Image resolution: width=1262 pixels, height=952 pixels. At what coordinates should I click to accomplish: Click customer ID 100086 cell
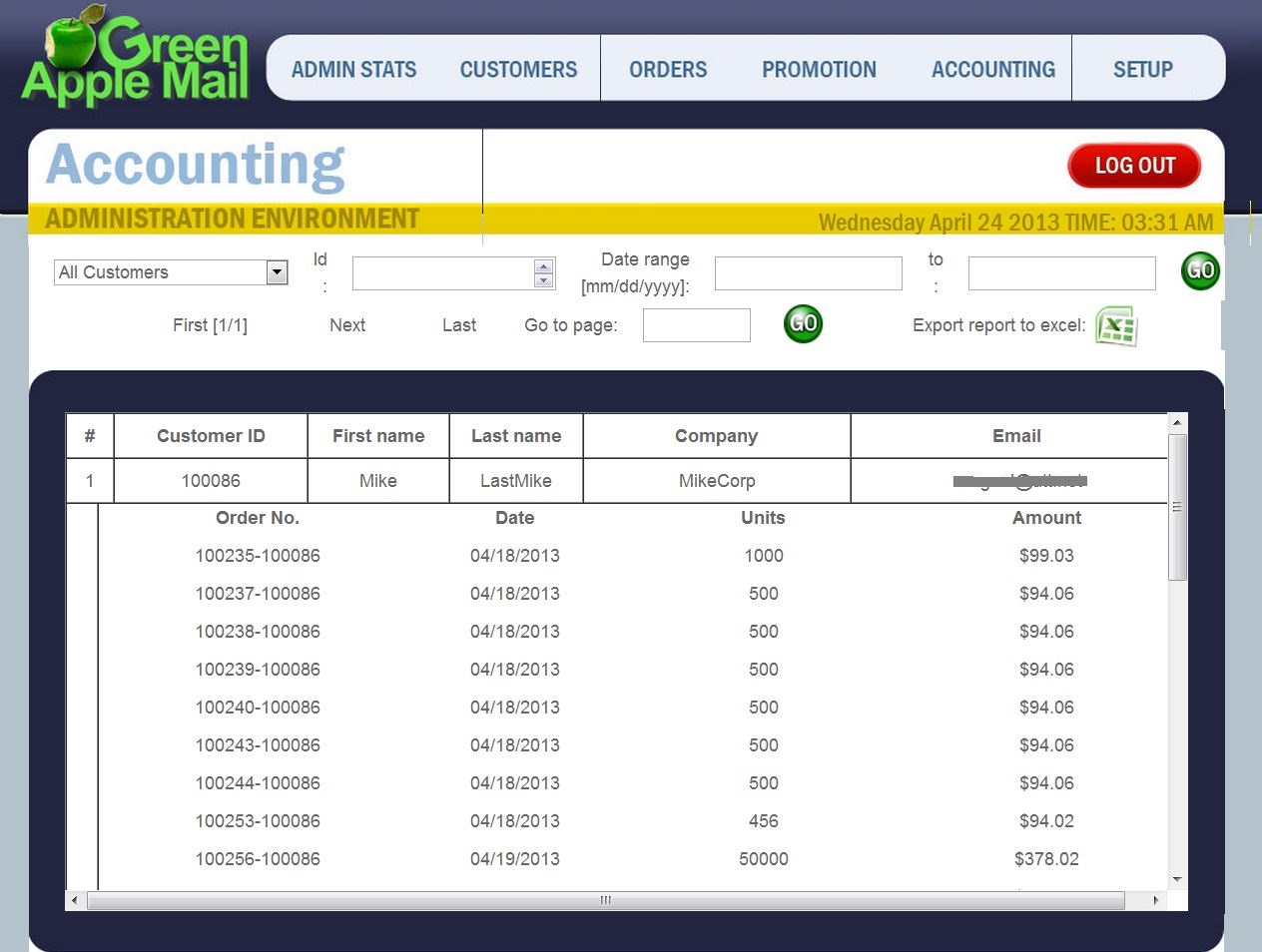[x=211, y=481]
